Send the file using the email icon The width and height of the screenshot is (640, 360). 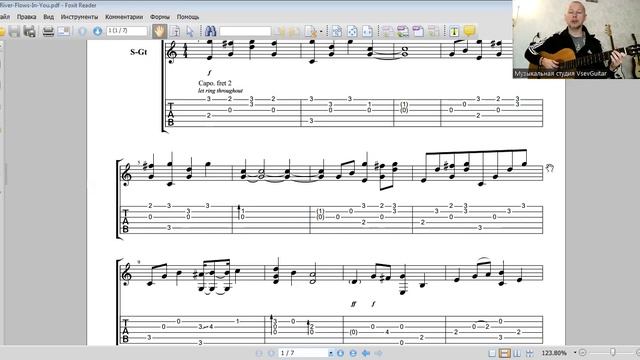[x=64, y=31]
